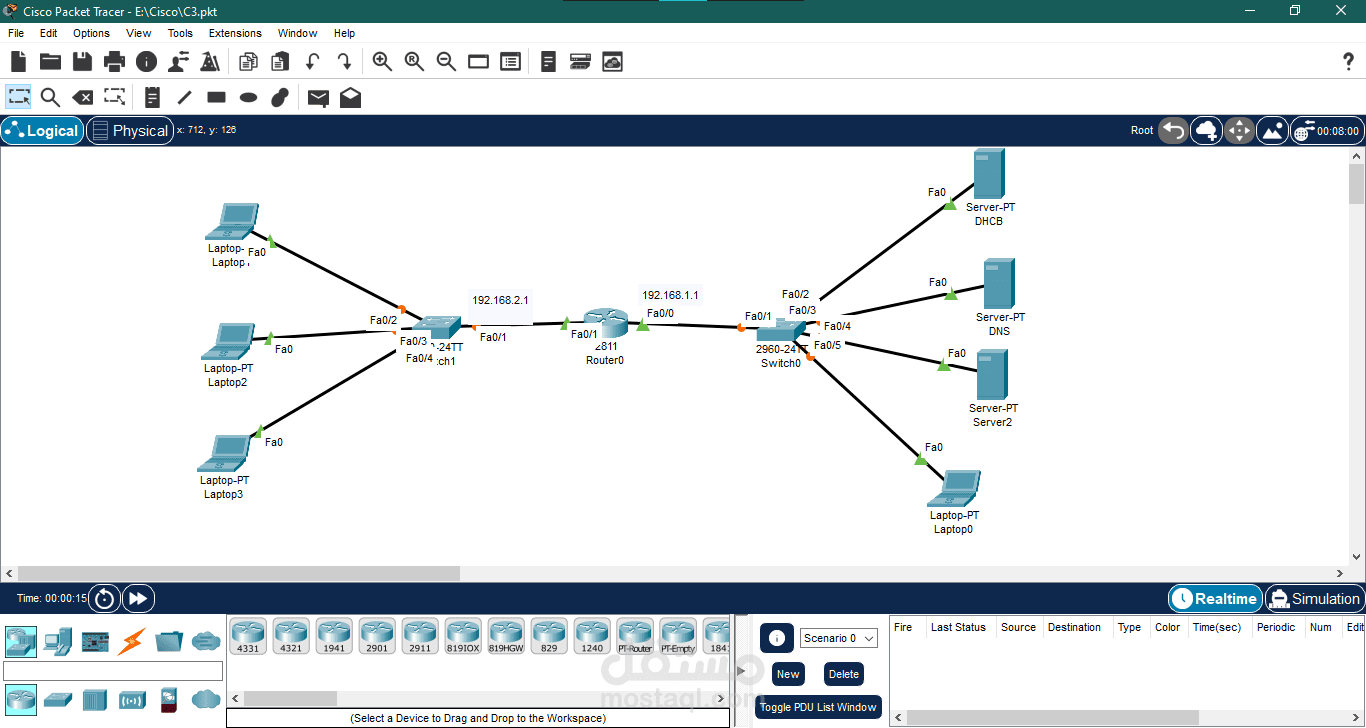Zoom out of the workspace
This screenshot has width=1366, height=728.
(x=446, y=61)
